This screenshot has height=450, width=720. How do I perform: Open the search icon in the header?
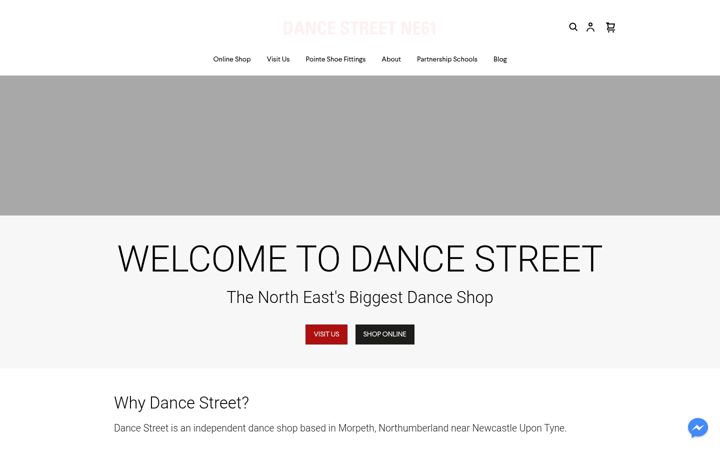573,27
